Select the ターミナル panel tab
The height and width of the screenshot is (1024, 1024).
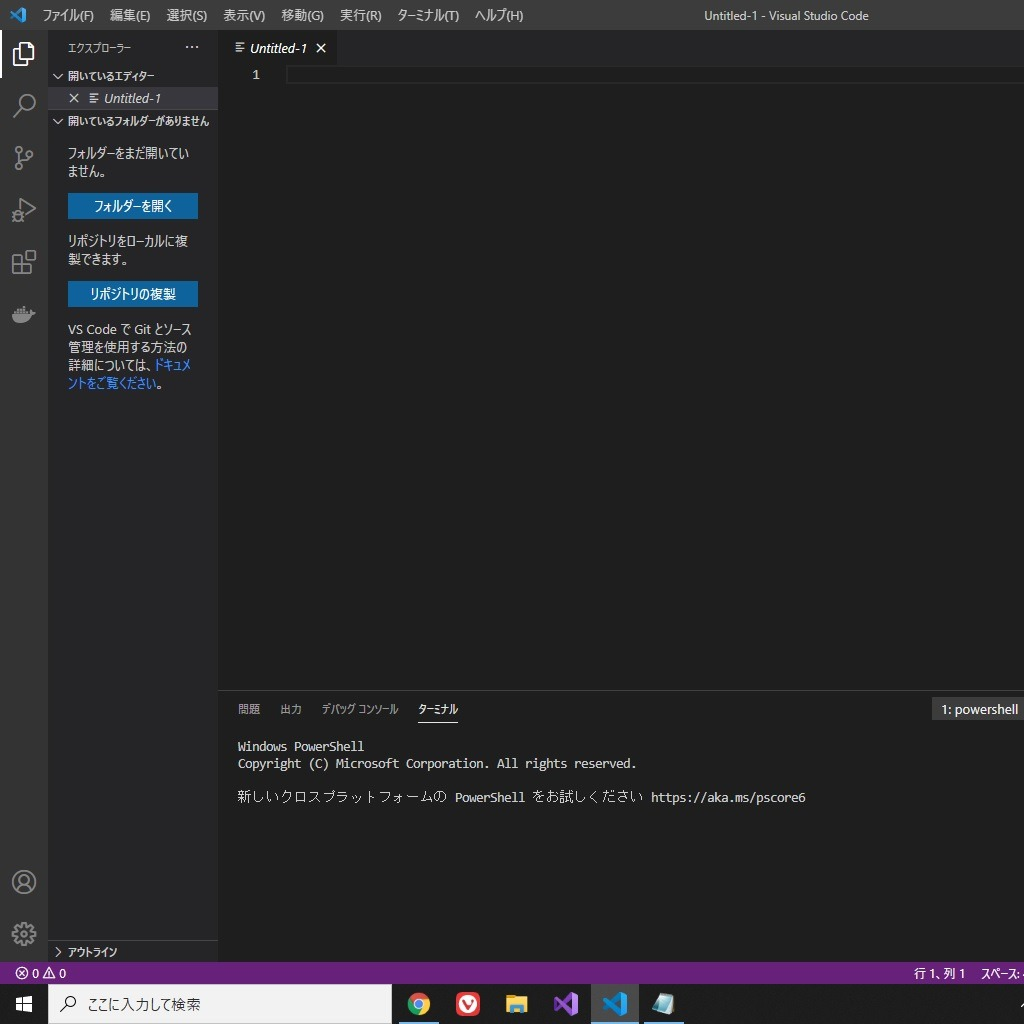[438, 709]
